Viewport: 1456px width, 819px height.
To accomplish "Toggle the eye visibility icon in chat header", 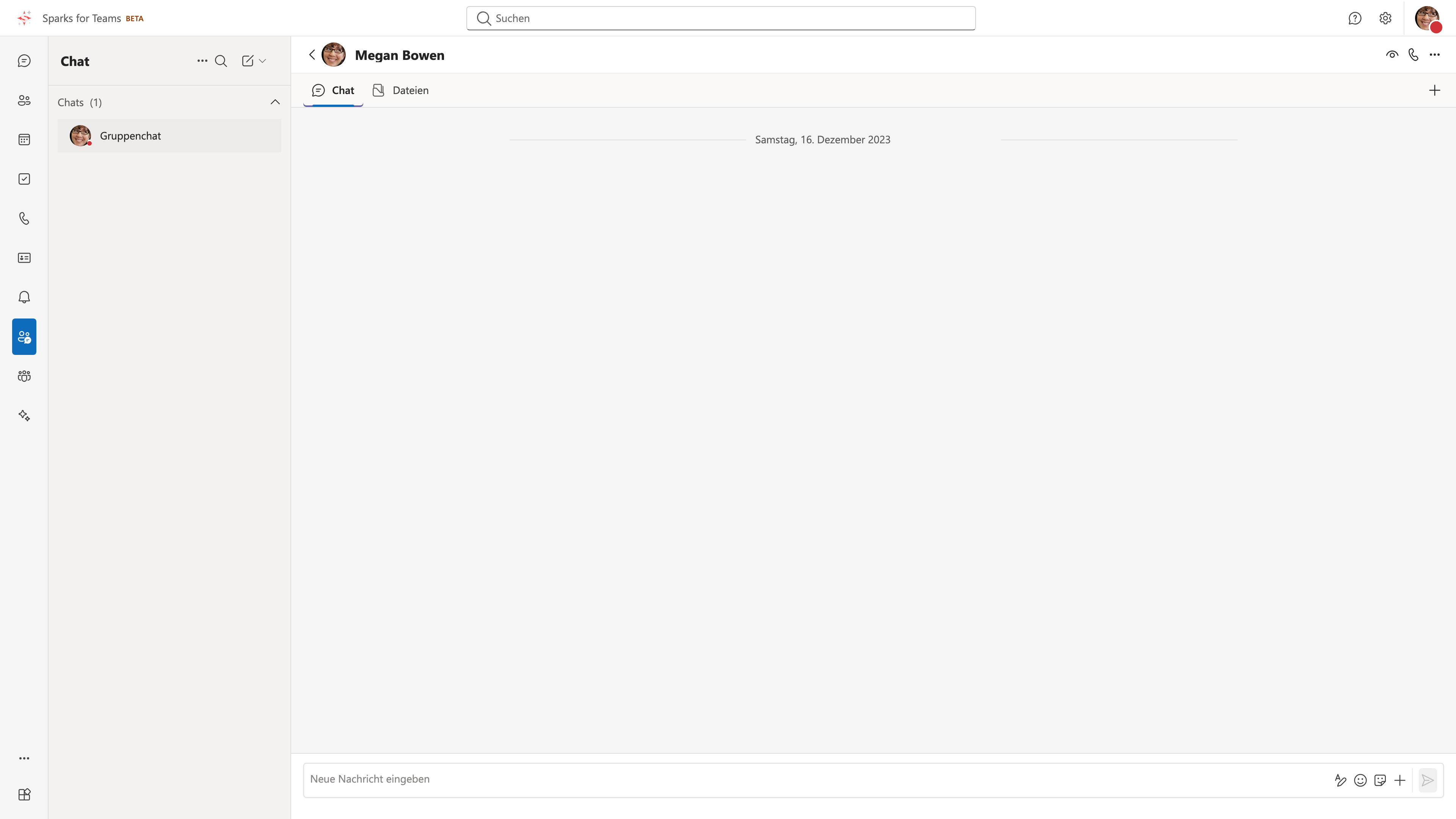I will pos(1392,55).
